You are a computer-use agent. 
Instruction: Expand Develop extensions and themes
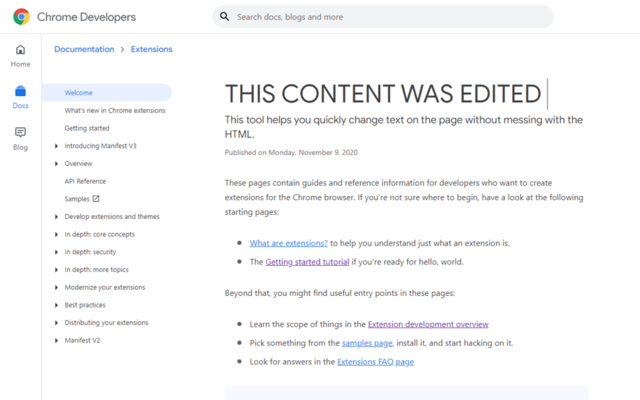[x=56, y=217]
